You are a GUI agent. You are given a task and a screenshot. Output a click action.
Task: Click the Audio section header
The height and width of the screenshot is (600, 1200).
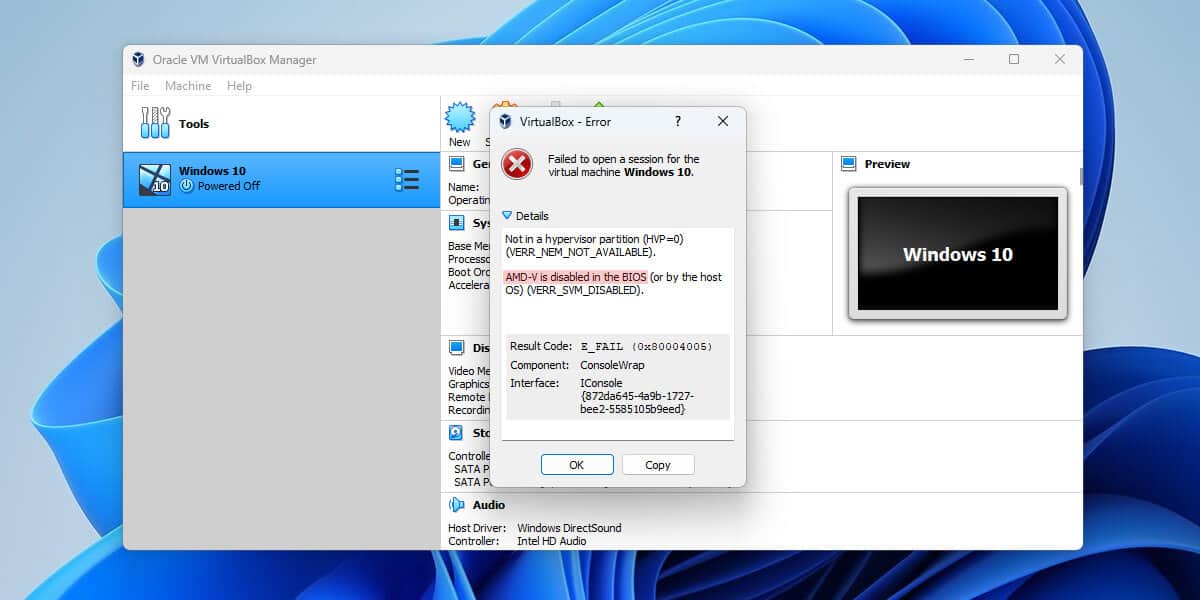488,505
